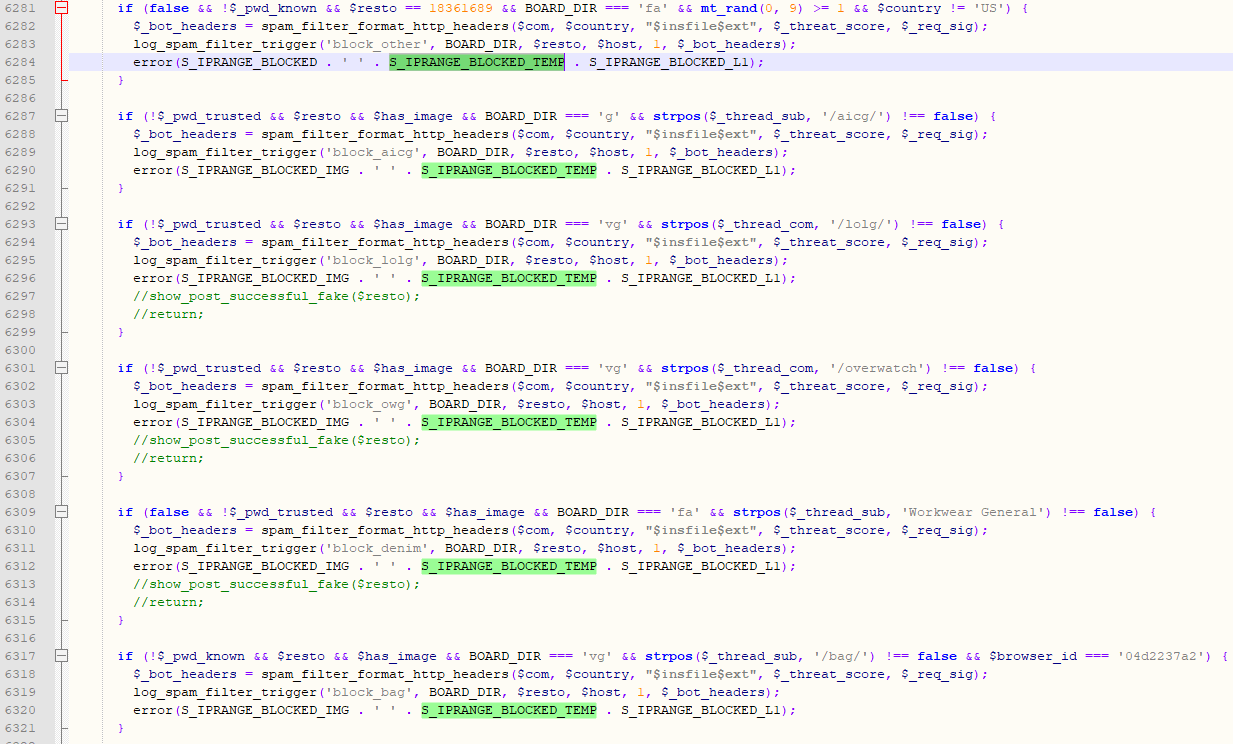Click 'block_other' string on line 6283
This screenshot has width=1233, height=744.
pyautogui.click(x=377, y=44)
